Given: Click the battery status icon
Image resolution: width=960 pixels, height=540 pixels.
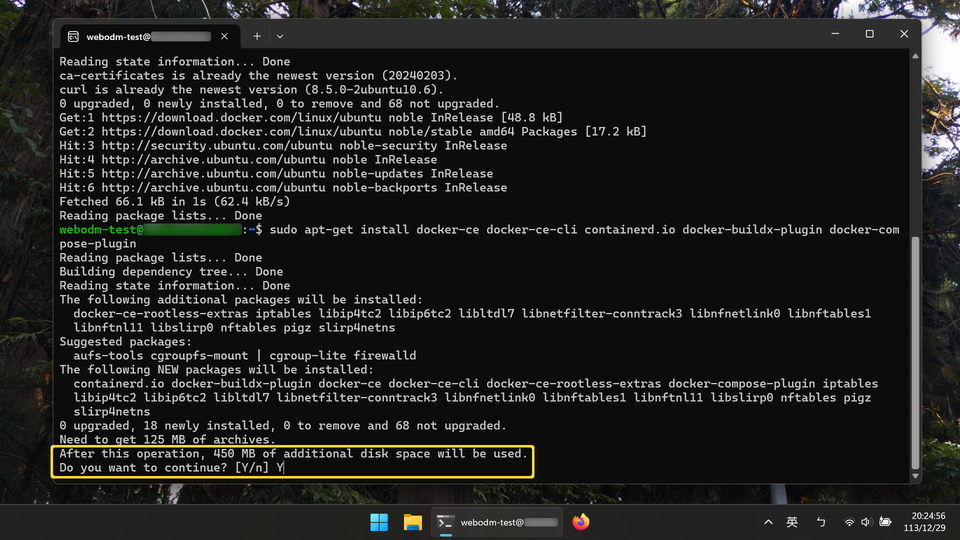Looking at the screenshot, I should tap(885, 522).
